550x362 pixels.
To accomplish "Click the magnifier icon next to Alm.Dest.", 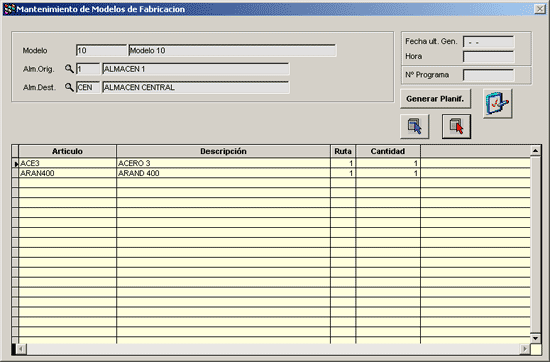I will (69, 87).
